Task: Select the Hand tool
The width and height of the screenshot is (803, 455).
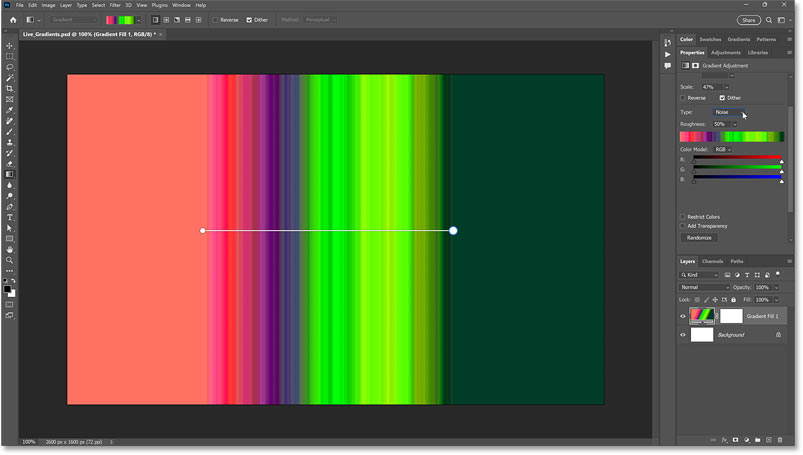Action: click(10, 249)
